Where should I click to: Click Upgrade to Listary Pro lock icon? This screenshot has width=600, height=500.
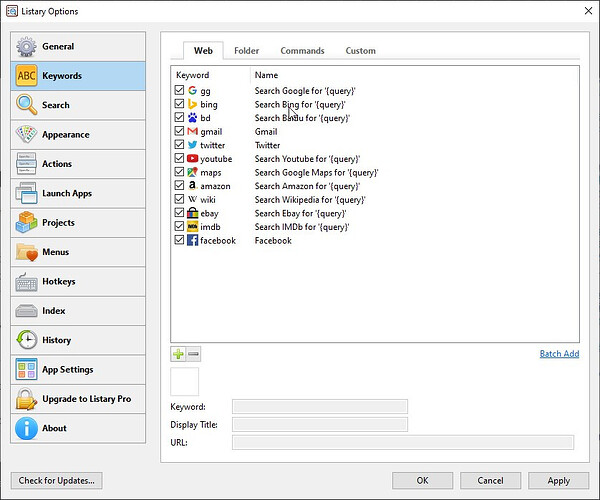[26, 399]
